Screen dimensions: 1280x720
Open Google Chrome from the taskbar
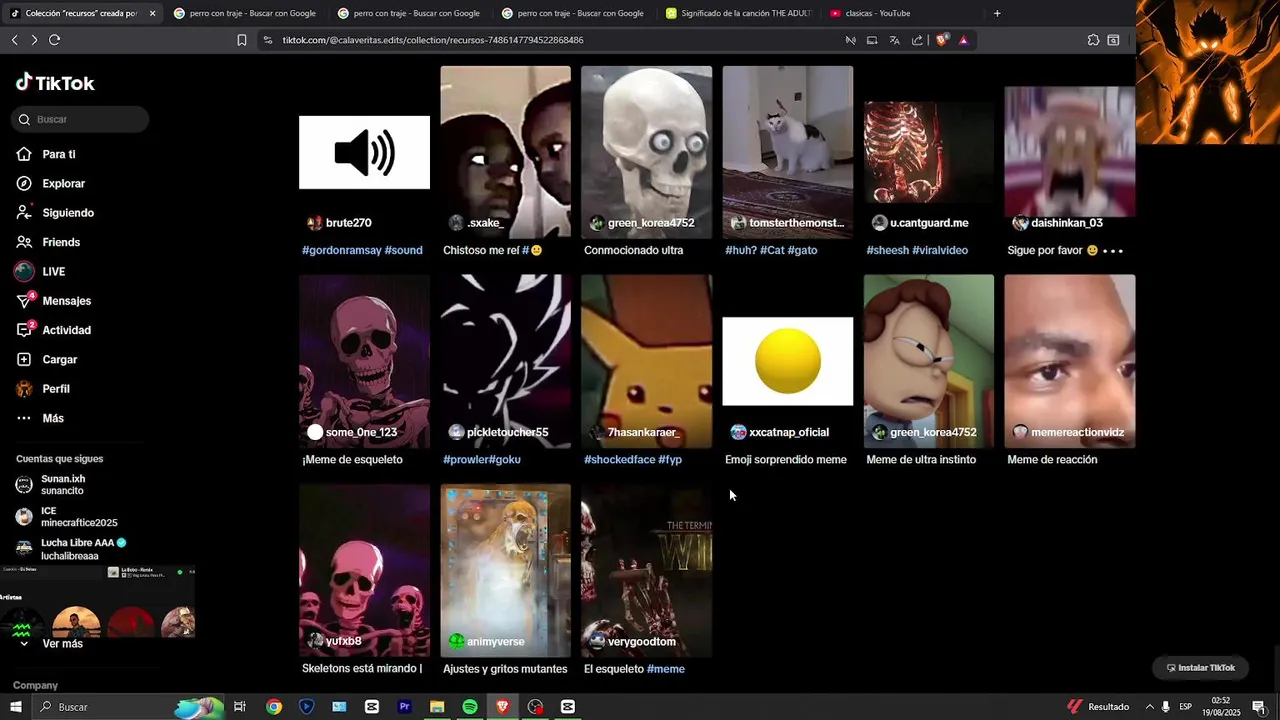pyautogui.click(x=273, y=707)
